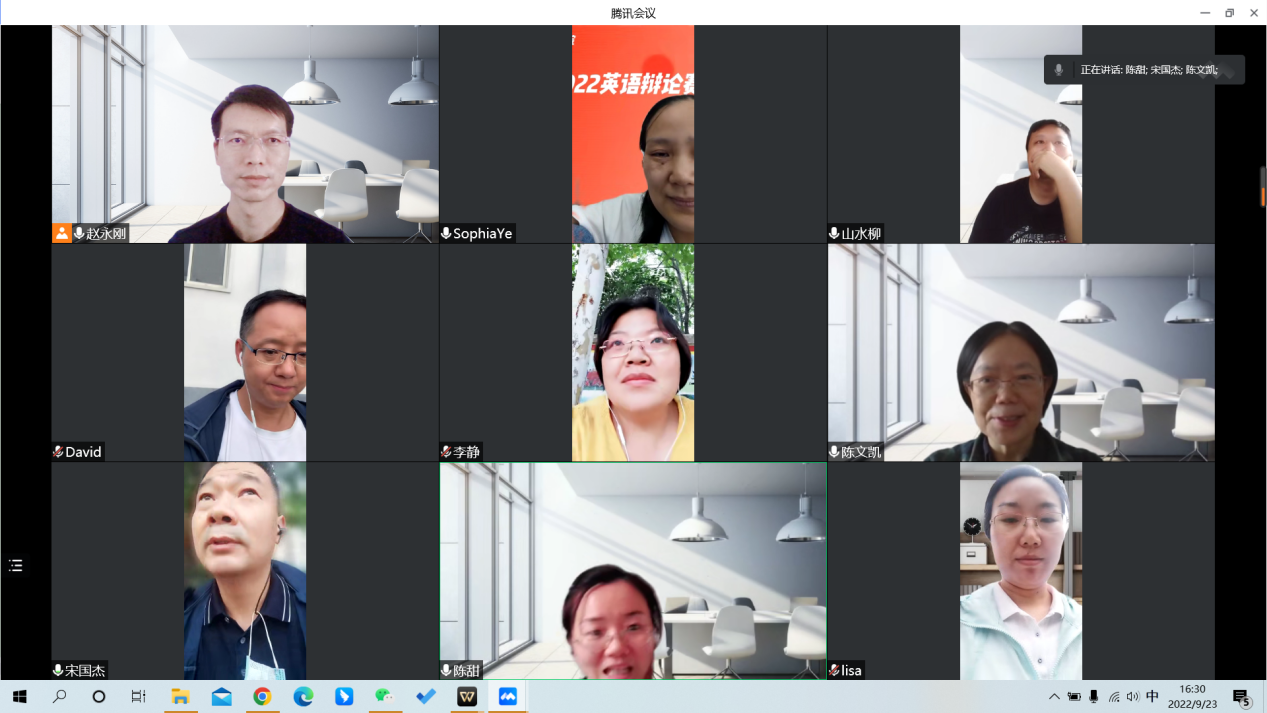Toggle the system volume icon in tray
The height and width of the screenshot is (713, 1267).
coord(1132,697)
